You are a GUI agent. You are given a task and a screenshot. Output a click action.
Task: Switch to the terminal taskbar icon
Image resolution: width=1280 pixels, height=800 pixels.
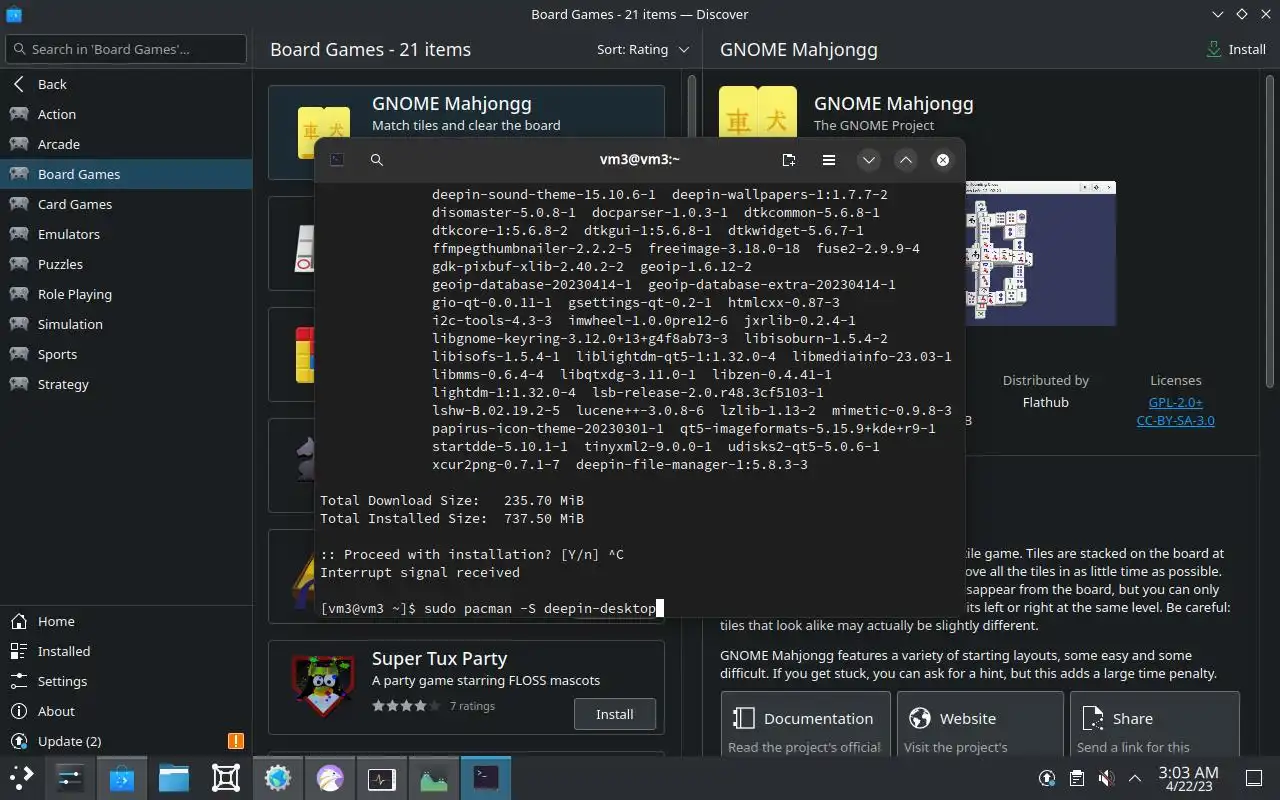[x=486, y=777]
